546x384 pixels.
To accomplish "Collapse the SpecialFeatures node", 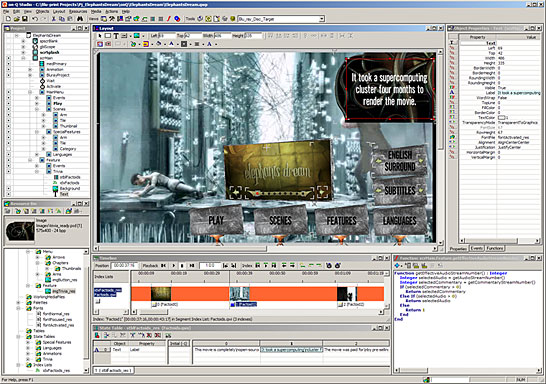I will pyautogui.click(x=37, y=132).
